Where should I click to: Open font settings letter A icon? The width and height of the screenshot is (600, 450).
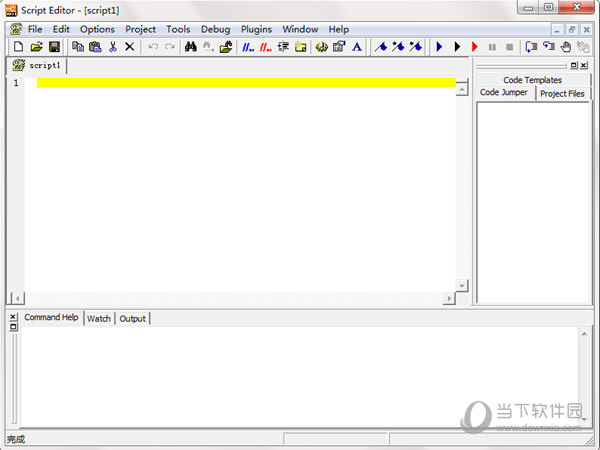tap(357, 47)
